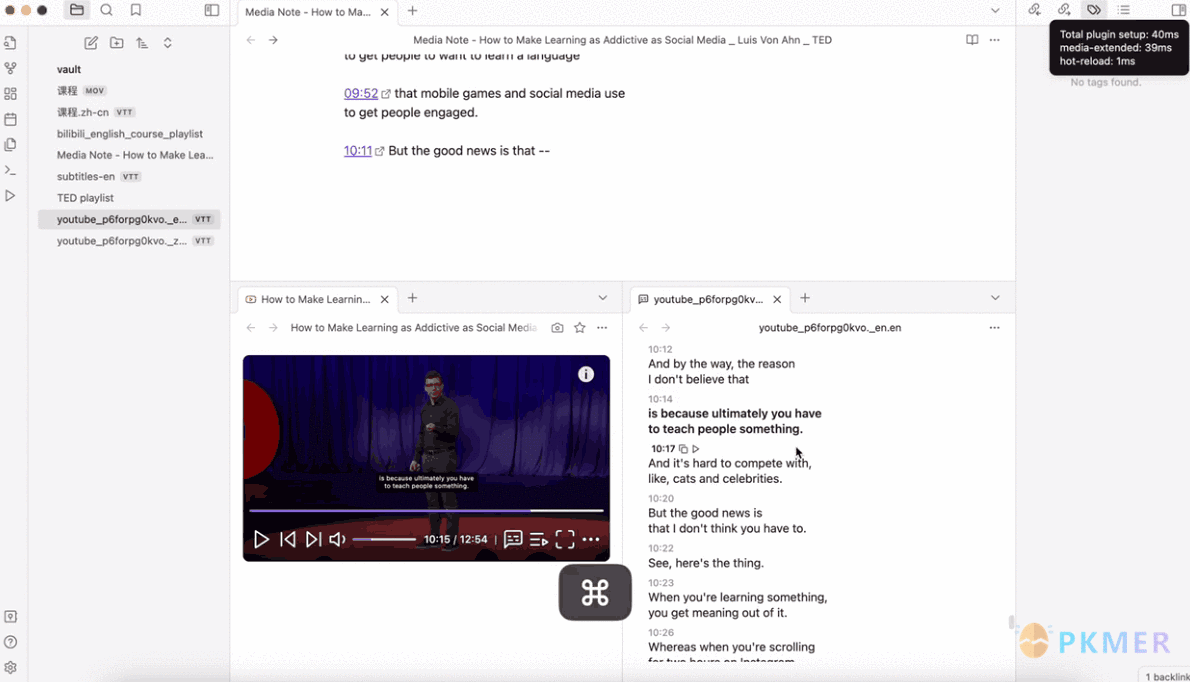Show outgoing links pane icon
This screenshot has width=1190, height=682.
(x=1064, y=10)
